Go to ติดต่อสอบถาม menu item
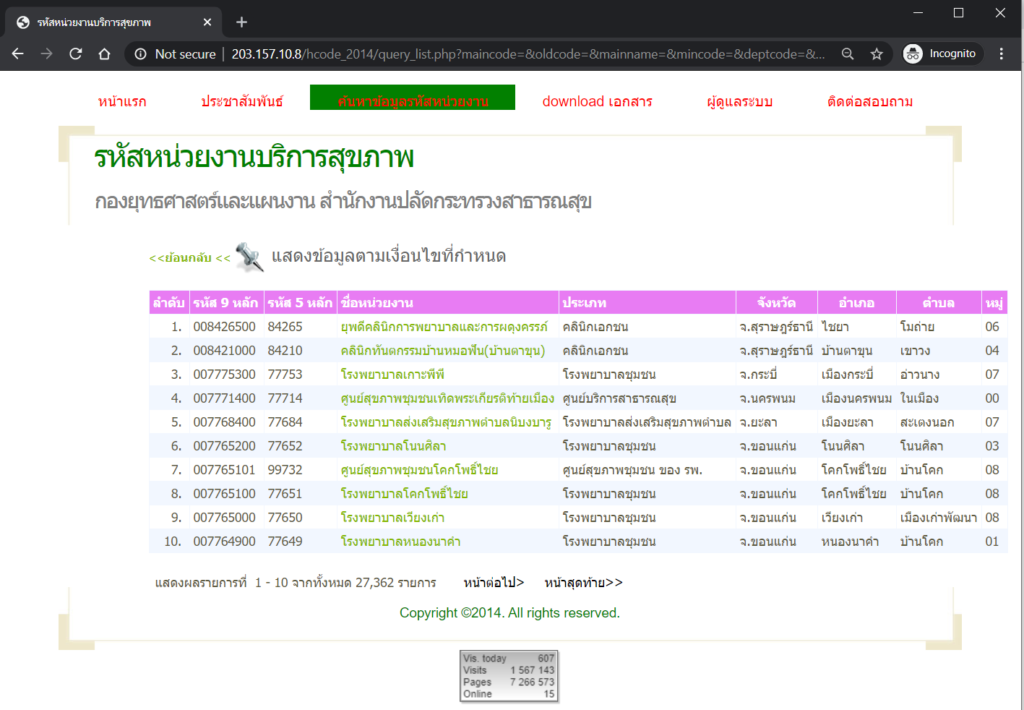This screenshot has height=710, width=1024. tap(870, 101)
